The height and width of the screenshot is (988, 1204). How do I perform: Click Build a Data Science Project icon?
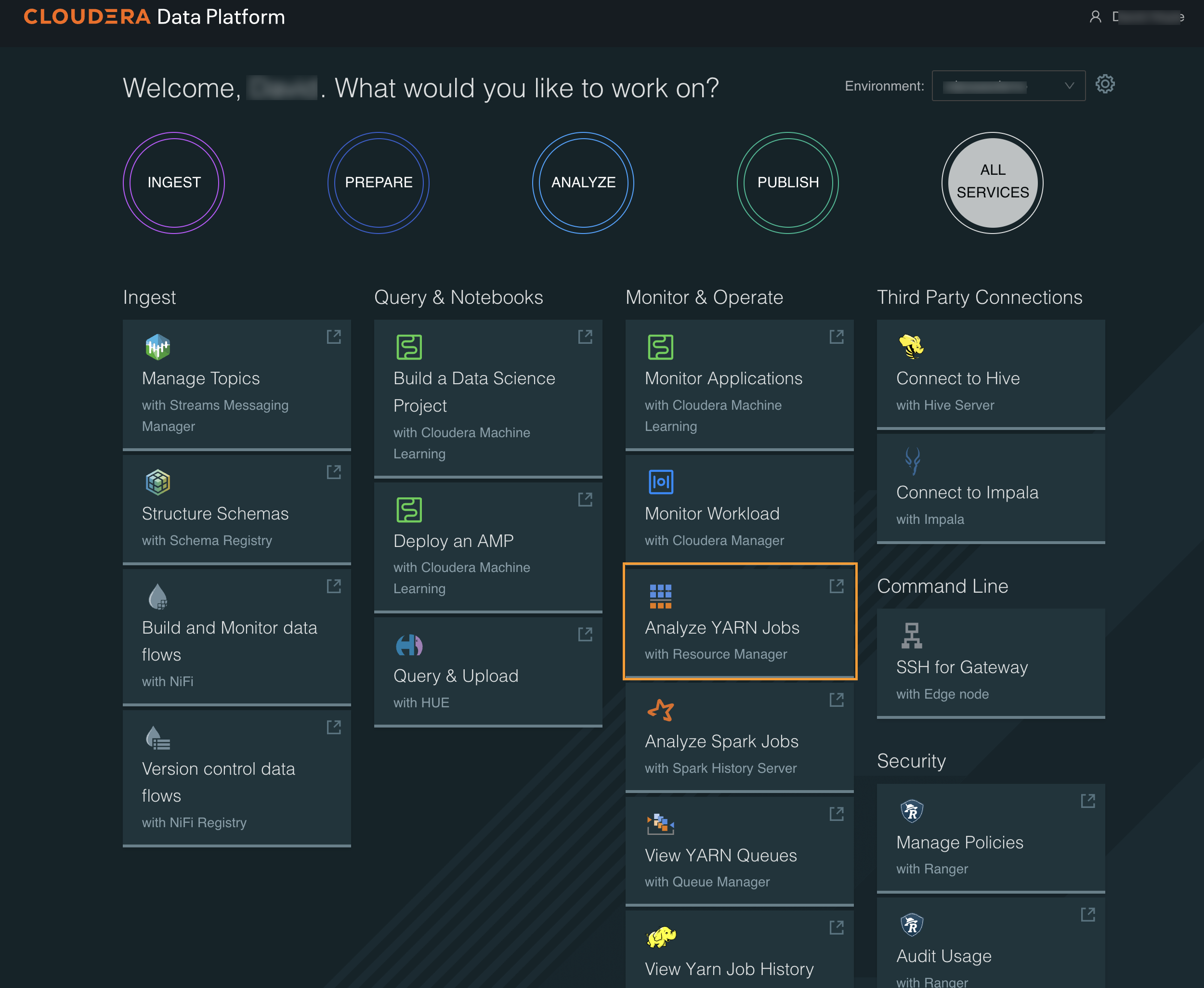pyautogui.click(x=409, y=347)
